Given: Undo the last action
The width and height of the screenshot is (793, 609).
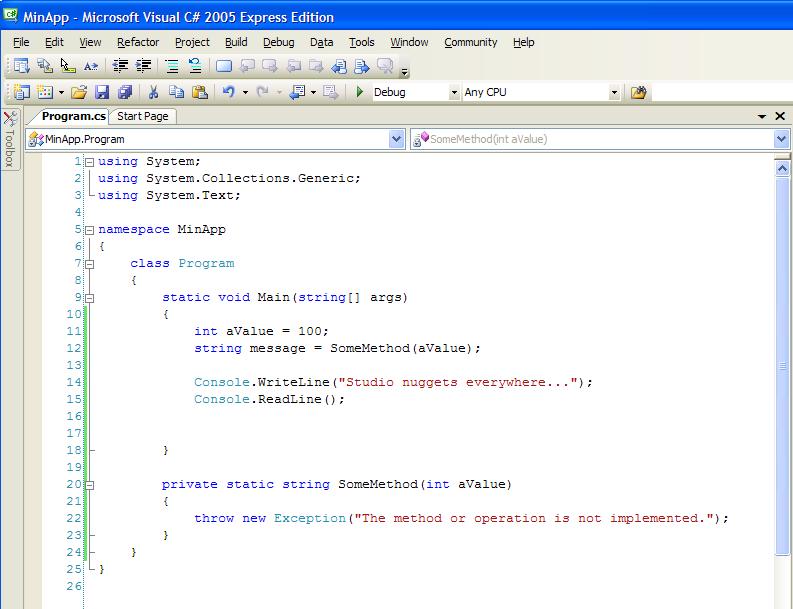Looking at the screenshot, I should point(229,92).
